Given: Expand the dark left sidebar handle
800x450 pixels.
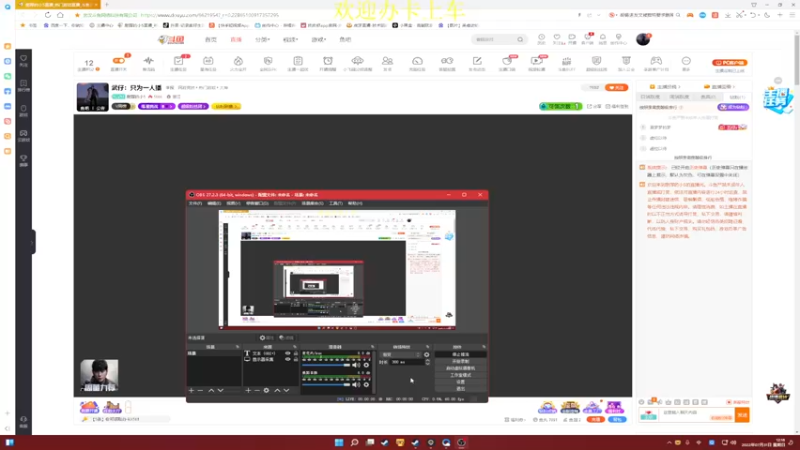Looking at the screenshot, I should pyautogui.click(x=33, y=242).
